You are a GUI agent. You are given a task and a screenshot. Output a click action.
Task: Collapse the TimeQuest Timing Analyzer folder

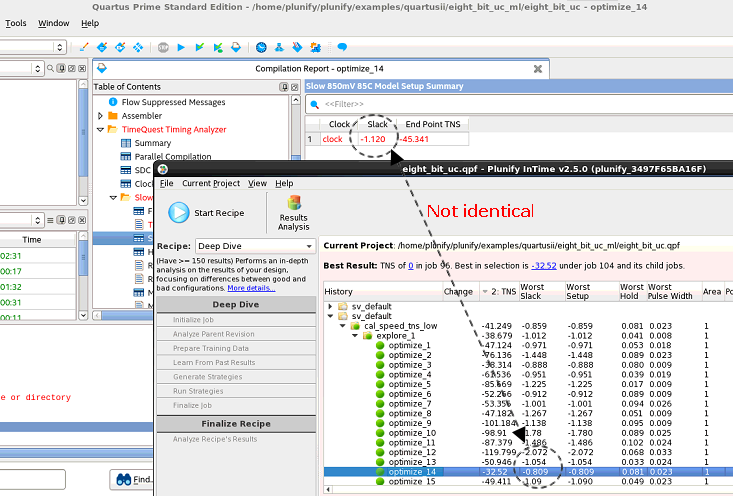(100, 130)
